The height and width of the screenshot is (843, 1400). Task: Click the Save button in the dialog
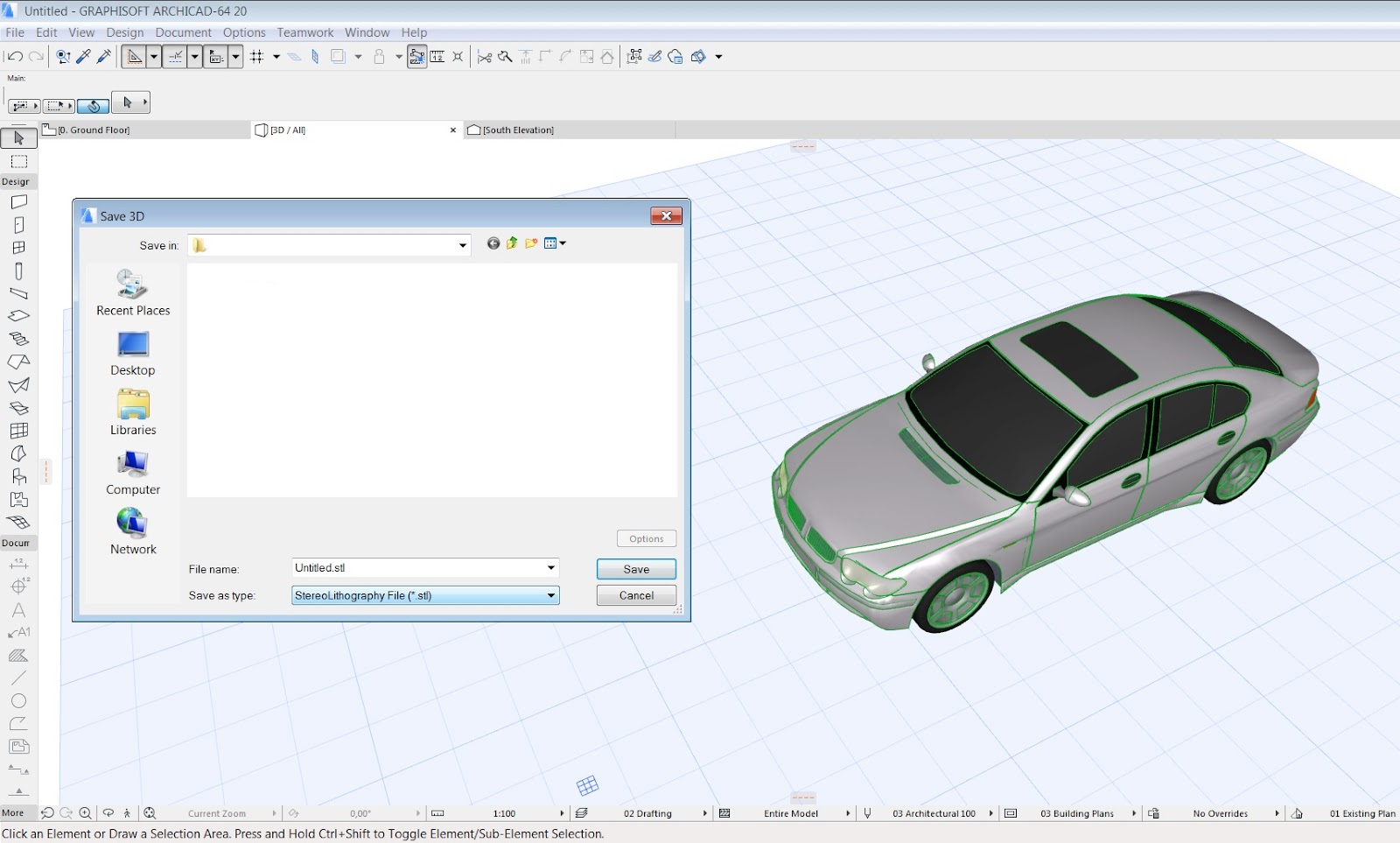click(x=636, y=569)
